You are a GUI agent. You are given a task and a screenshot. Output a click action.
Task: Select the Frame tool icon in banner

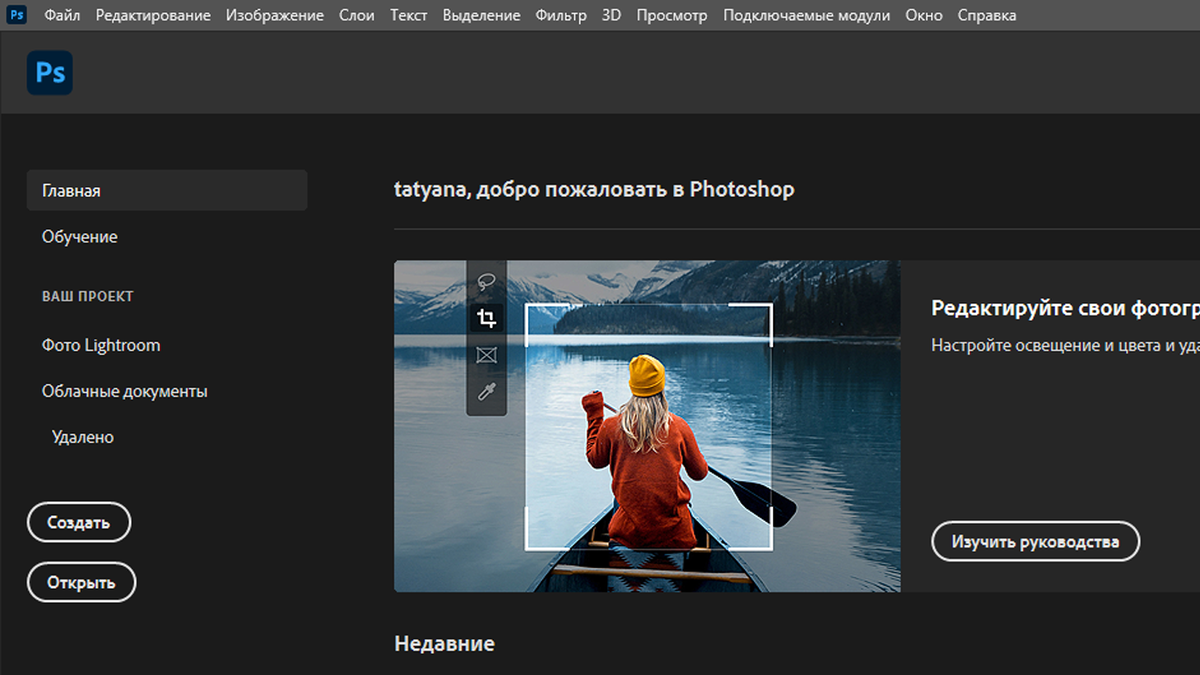(487, 355)
